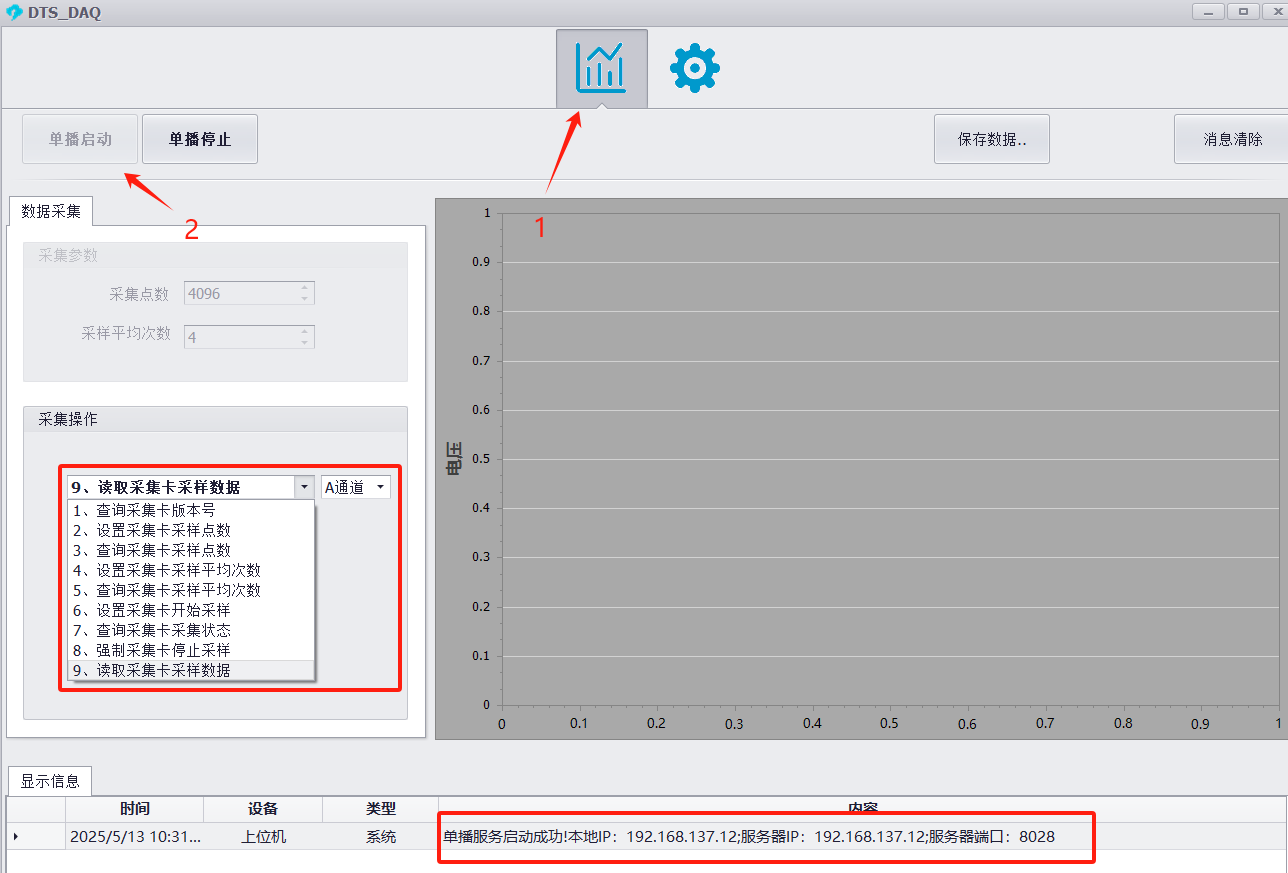Open the chart data acquisition view icon
Screen dimensions: 1288x873
[601, 68]
